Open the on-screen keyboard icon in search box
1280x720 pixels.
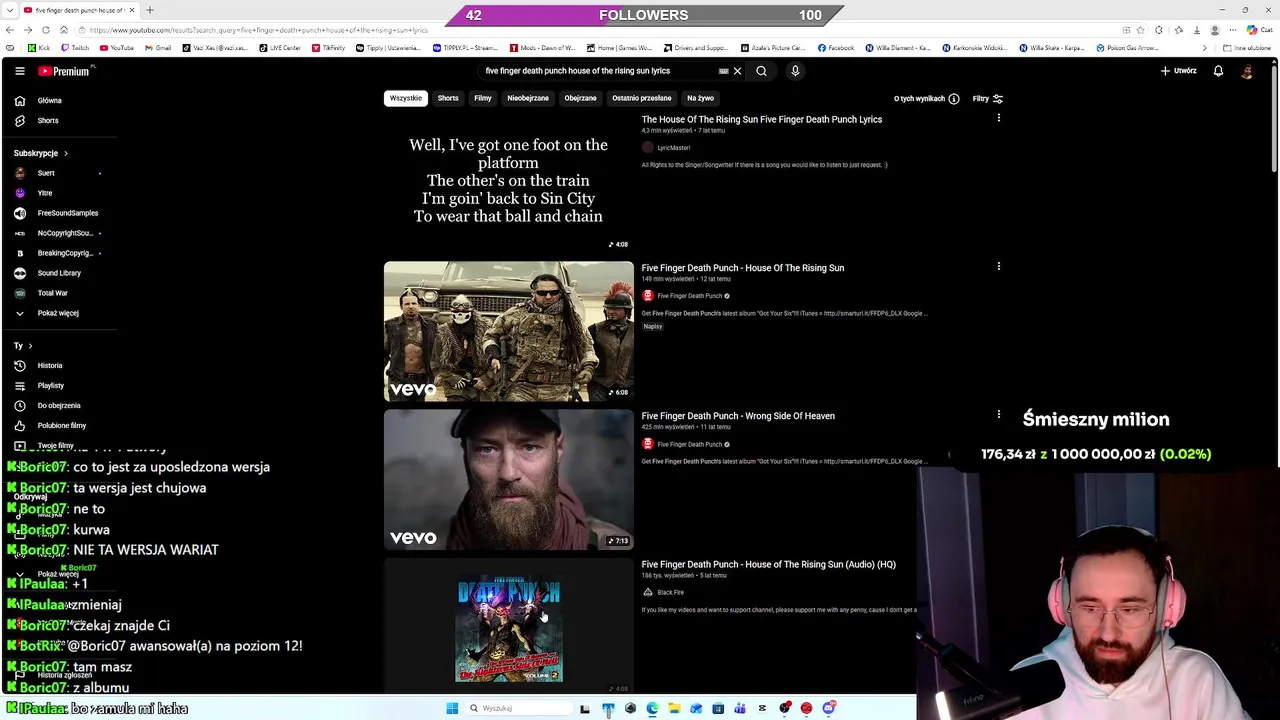[723, 71]
